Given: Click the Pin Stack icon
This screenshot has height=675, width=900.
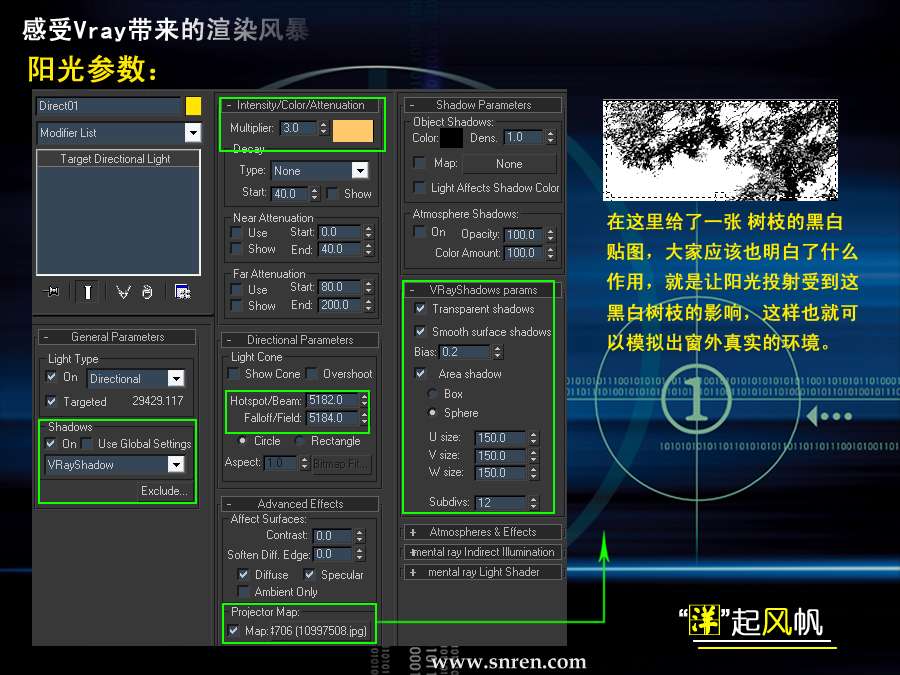Looking at the screenshot, I should 52,292.
